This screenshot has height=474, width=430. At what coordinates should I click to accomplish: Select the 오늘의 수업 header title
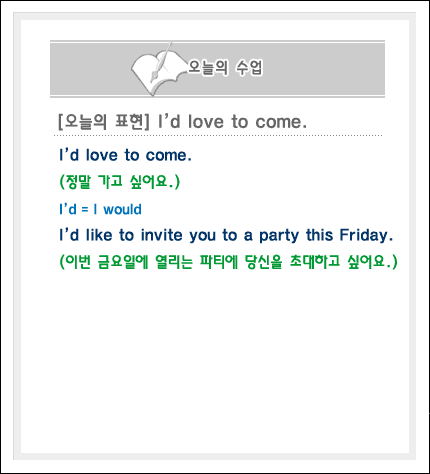pyautogui.click(x=225, y=68)
